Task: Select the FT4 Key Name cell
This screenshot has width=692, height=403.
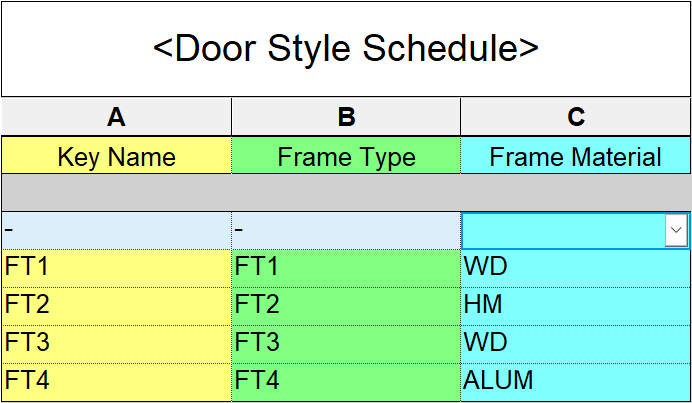Action: tap(116, 380)
